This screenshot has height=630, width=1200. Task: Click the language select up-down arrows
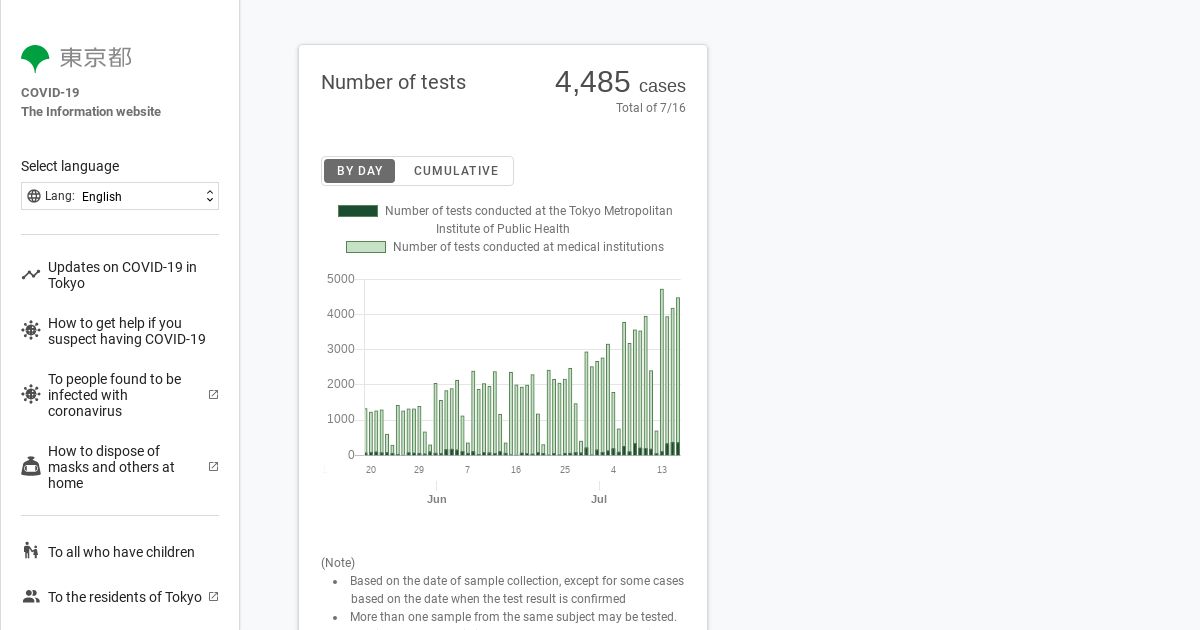(x=210, y=196)
